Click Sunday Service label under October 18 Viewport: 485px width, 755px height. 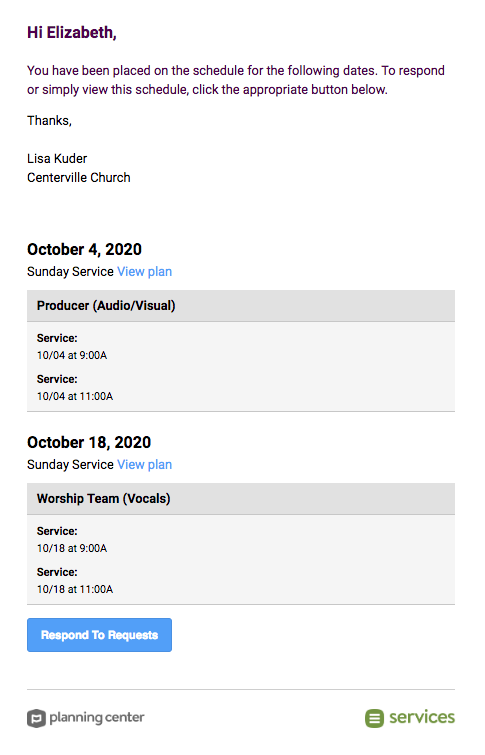[70, 465]
